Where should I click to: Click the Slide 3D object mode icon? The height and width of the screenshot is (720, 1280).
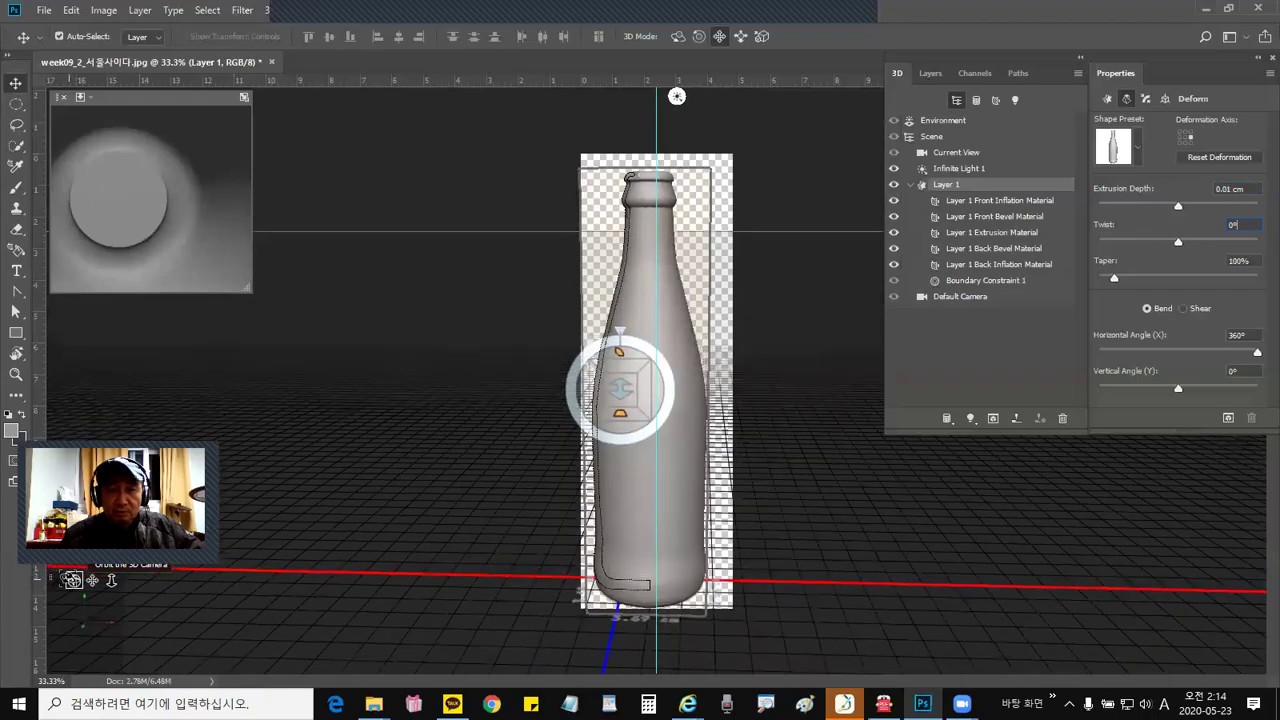pos(740,37)
